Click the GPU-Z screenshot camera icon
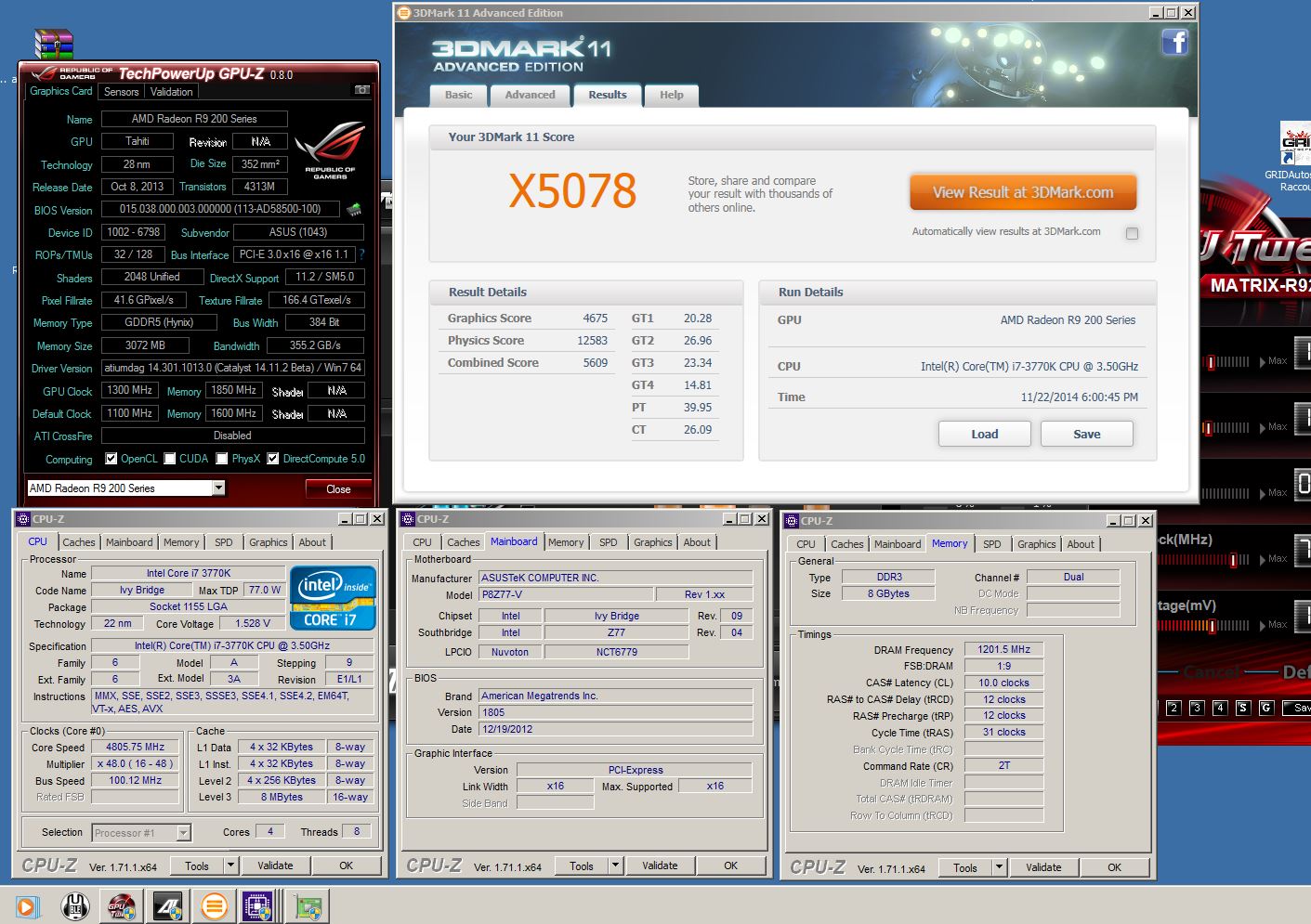The image size is (1311, 924). pos(362,90)
